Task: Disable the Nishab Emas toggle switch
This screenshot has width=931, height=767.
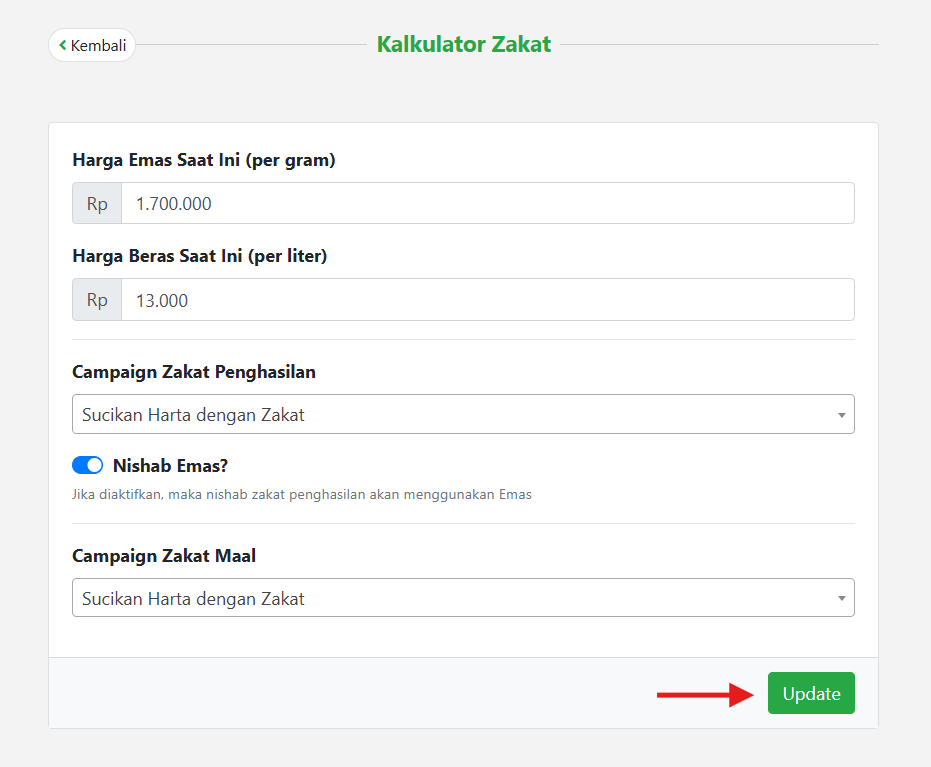Action: pos(88,465)
